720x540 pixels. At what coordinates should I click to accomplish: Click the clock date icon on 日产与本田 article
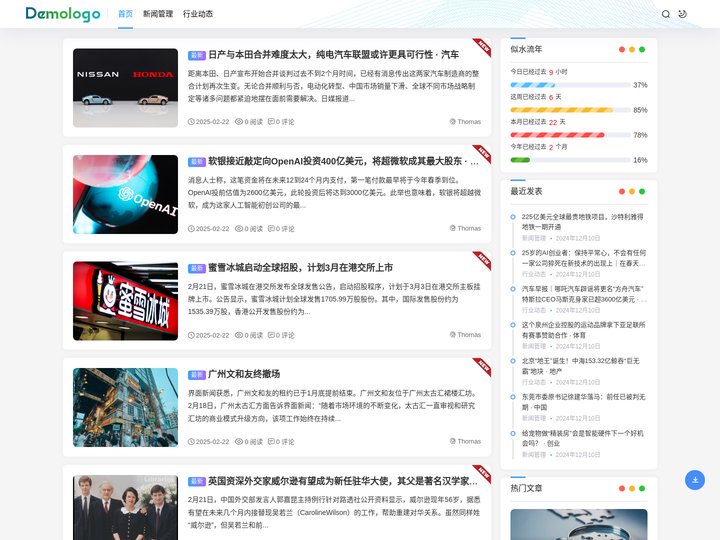[191, 122]
